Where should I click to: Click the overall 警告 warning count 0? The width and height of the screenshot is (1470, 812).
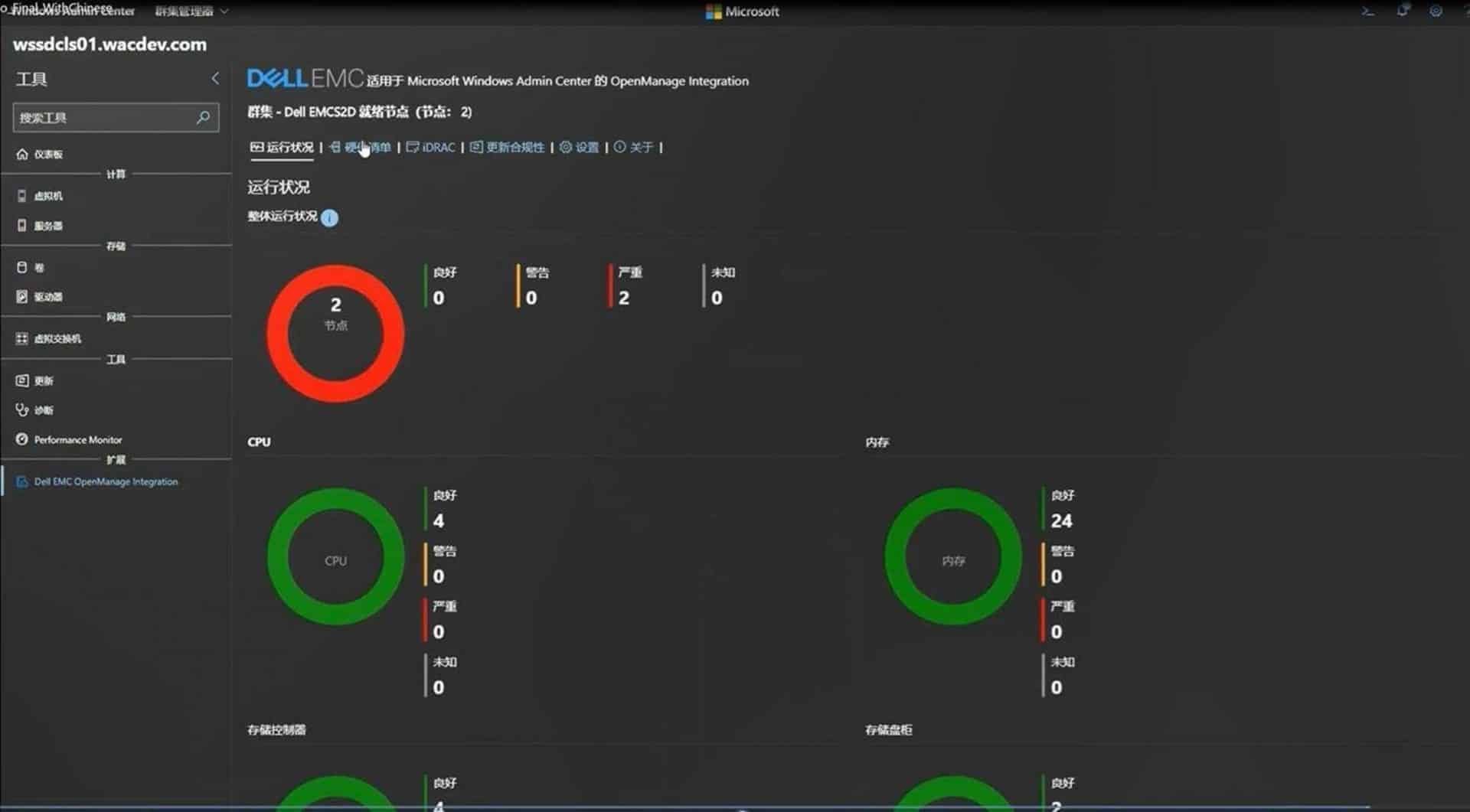click(531, 298)
